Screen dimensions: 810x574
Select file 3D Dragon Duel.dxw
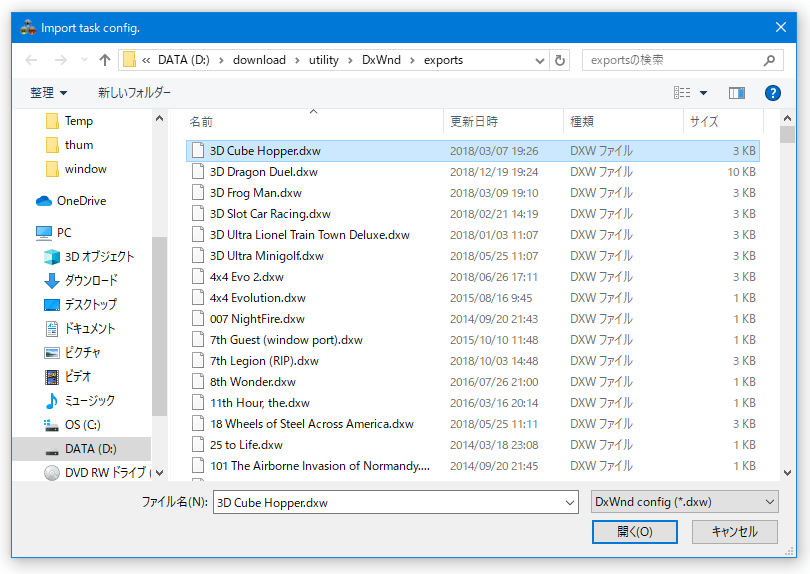click(473, 172)
